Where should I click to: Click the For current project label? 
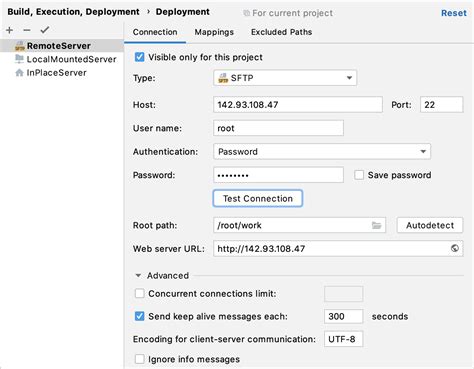[x=292, y=13]
